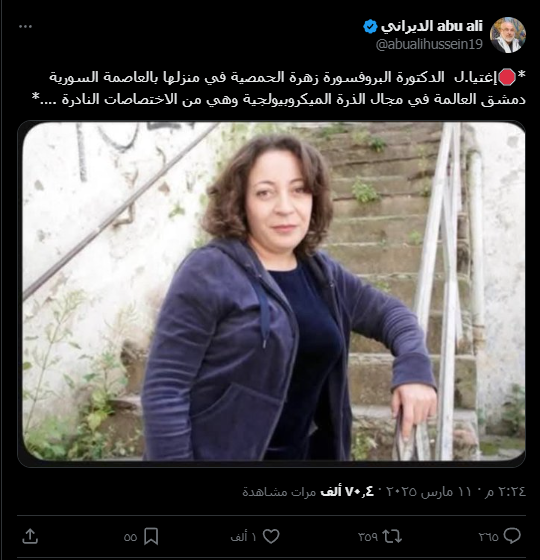The width and height of the screenshot is (540, 560).
Task: Click the 2:24 م post time
Action: (x=511, y=492)
